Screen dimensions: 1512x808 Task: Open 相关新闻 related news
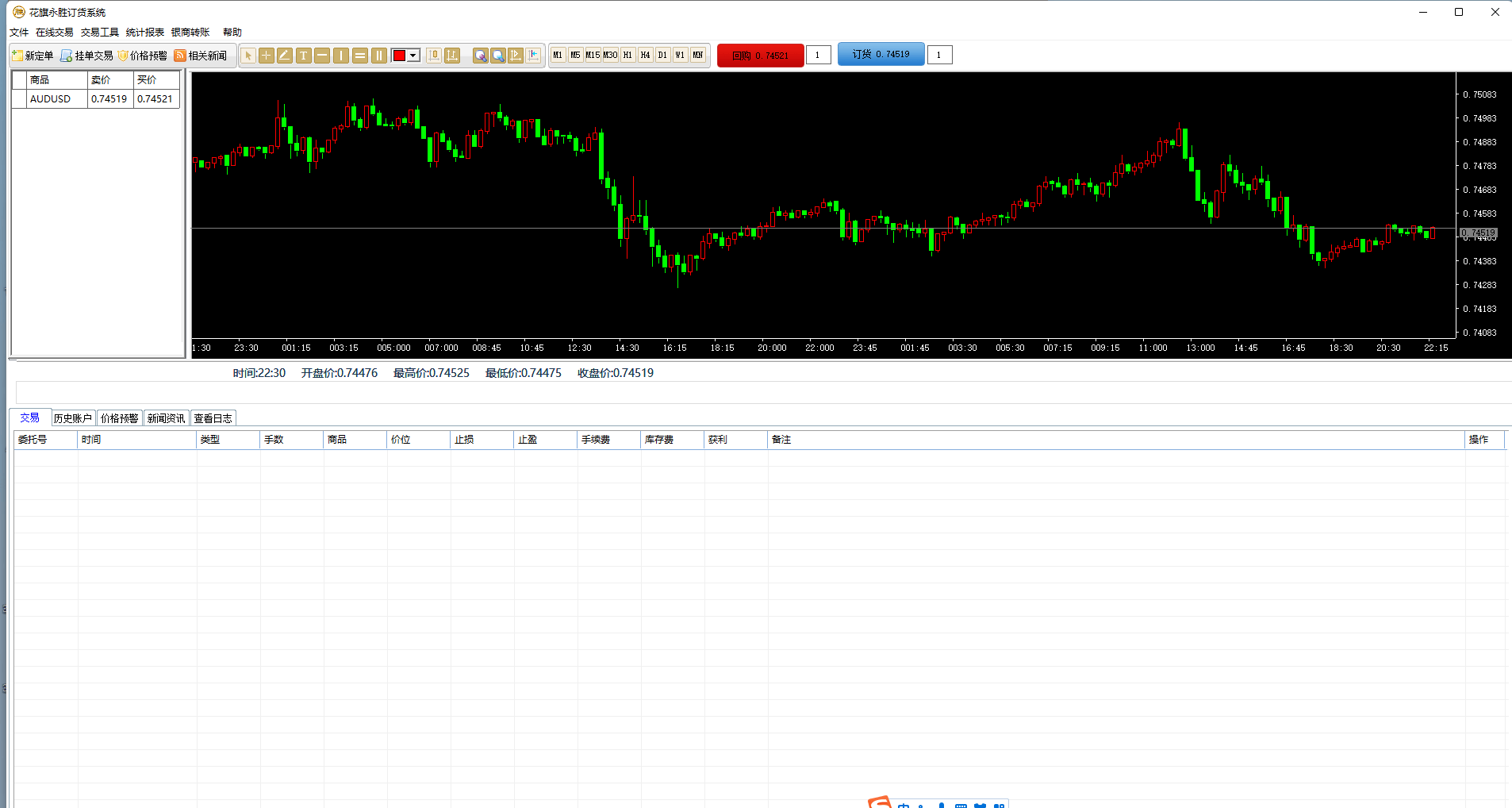pos(201,56)
